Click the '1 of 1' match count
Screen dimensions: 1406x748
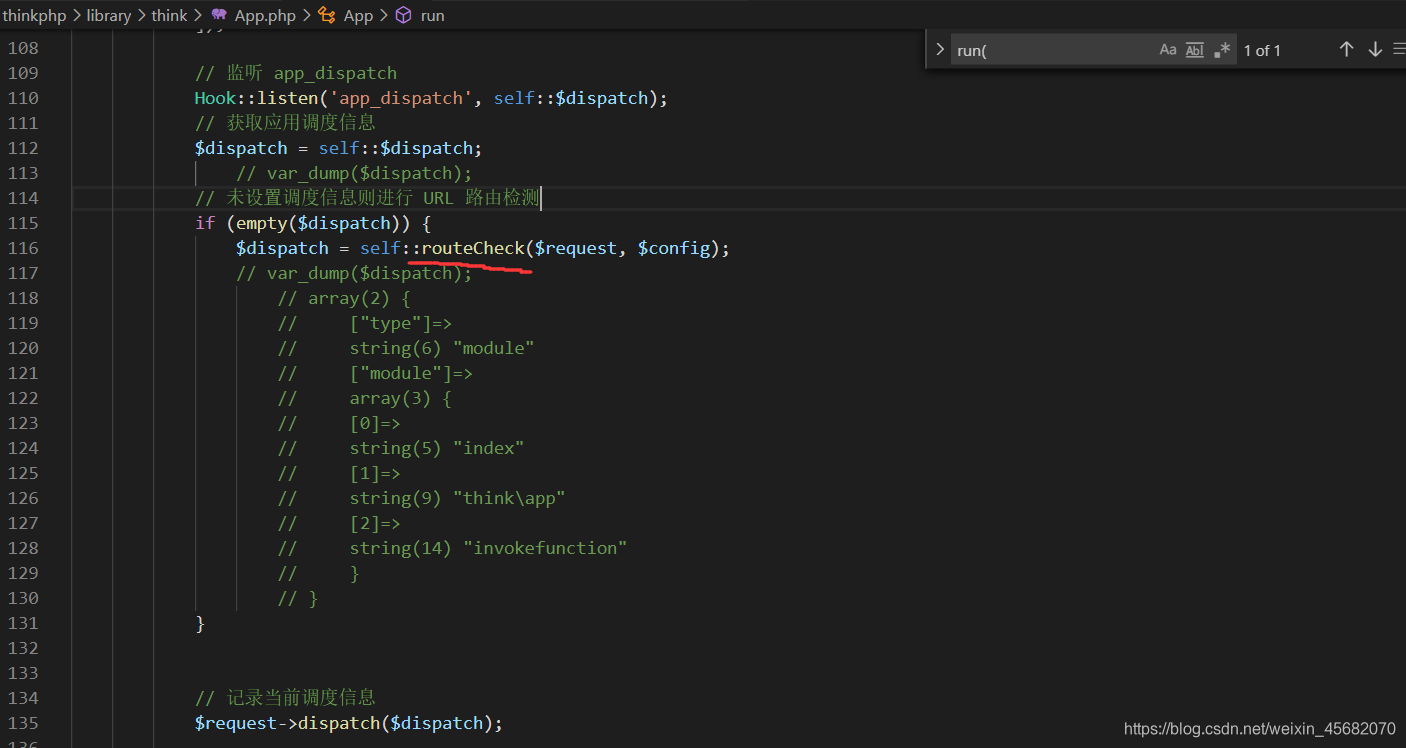(x=1262, y=50)
